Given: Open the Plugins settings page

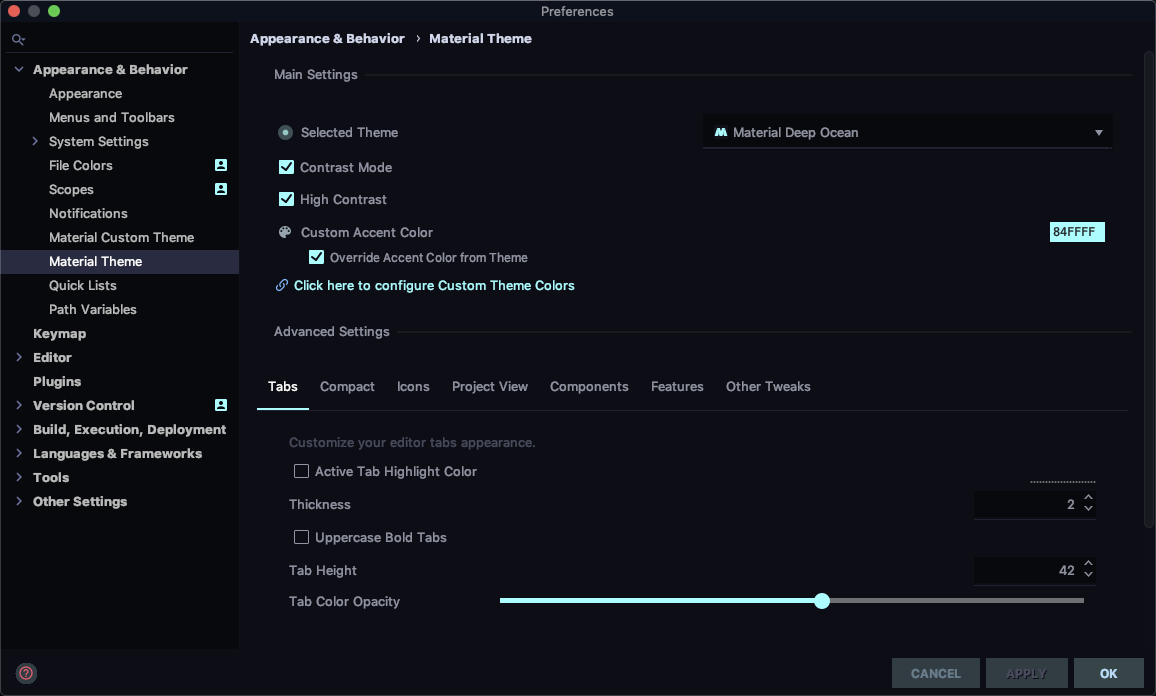Looking at the screenshot, I should (58, 381).
